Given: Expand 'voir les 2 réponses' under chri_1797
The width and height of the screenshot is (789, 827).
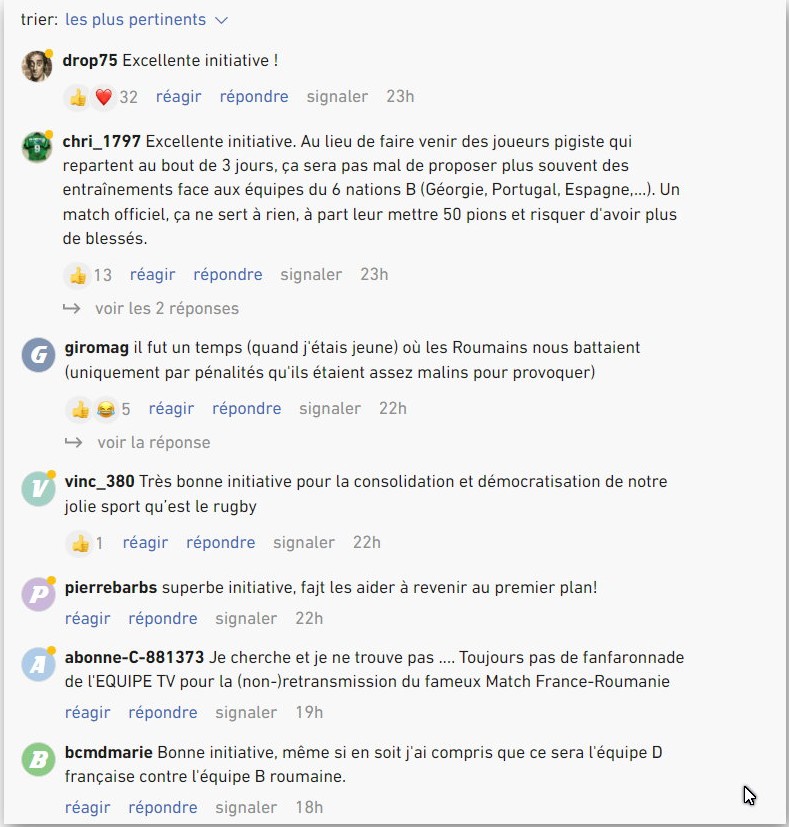Looking at the screenshot, I should [166, 308].
